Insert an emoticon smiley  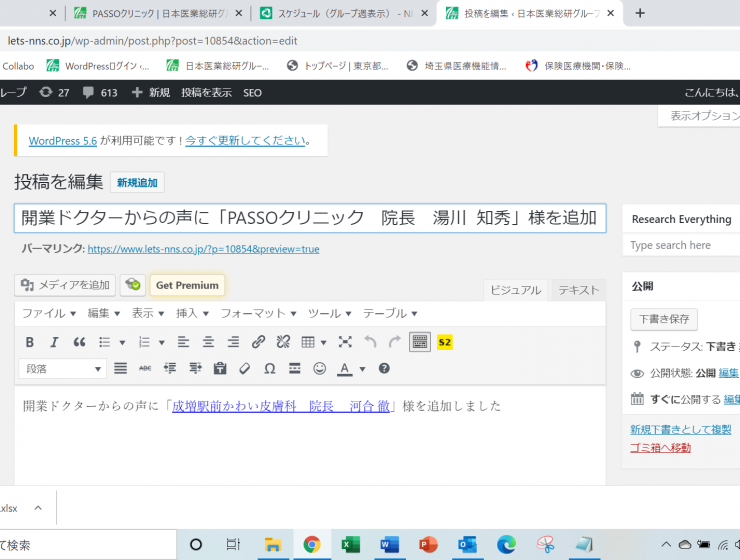(320, 368)
